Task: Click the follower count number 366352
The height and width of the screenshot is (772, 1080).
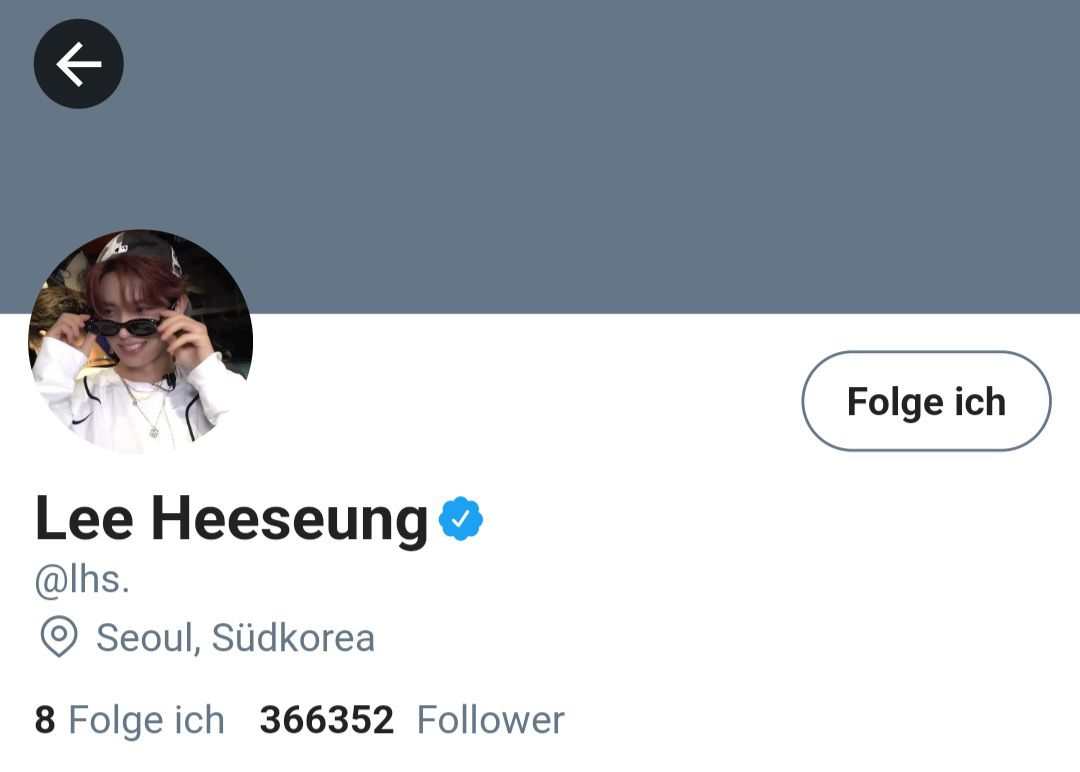Action: 326,720
